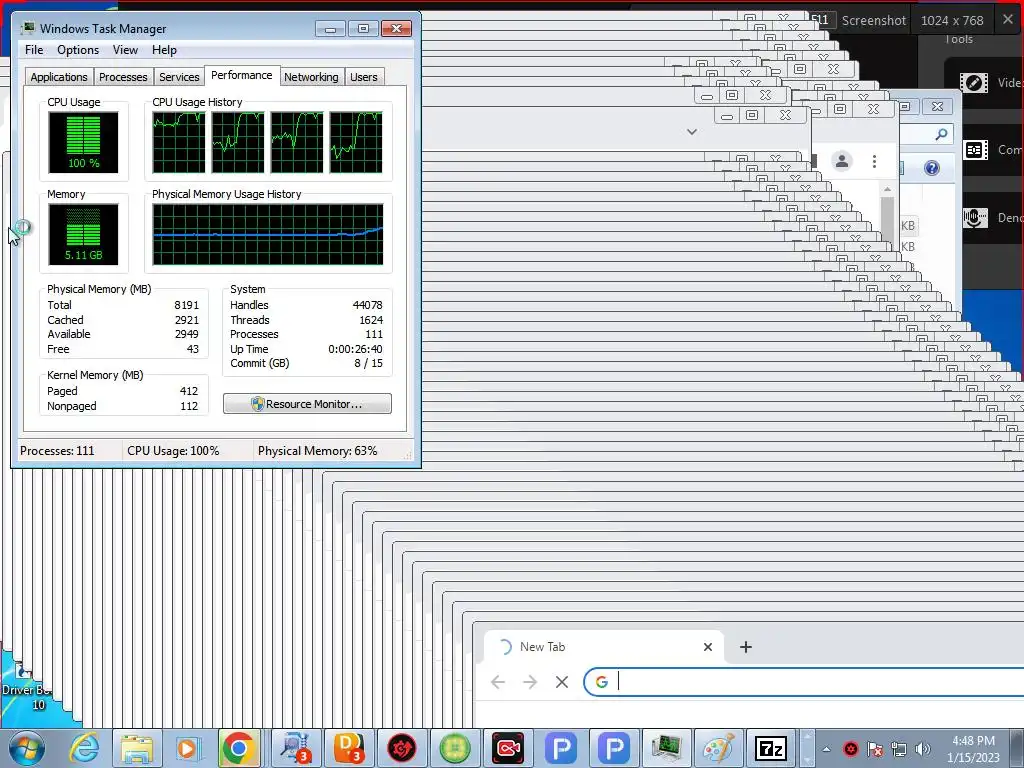Click the Memory gauge showing 5.11 GB

click(x=83, y=234)
